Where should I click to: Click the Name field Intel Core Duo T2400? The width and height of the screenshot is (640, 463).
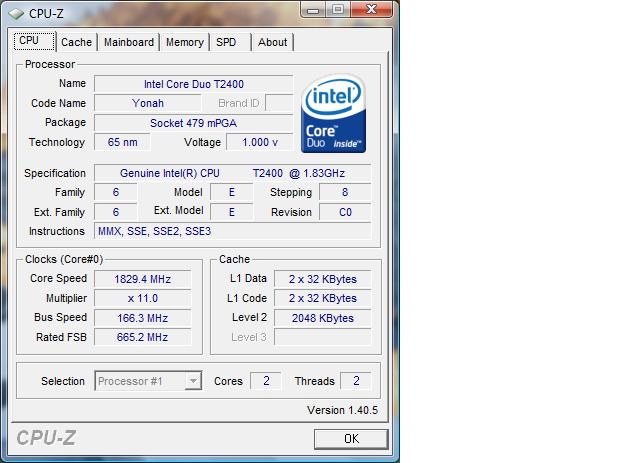193,84
